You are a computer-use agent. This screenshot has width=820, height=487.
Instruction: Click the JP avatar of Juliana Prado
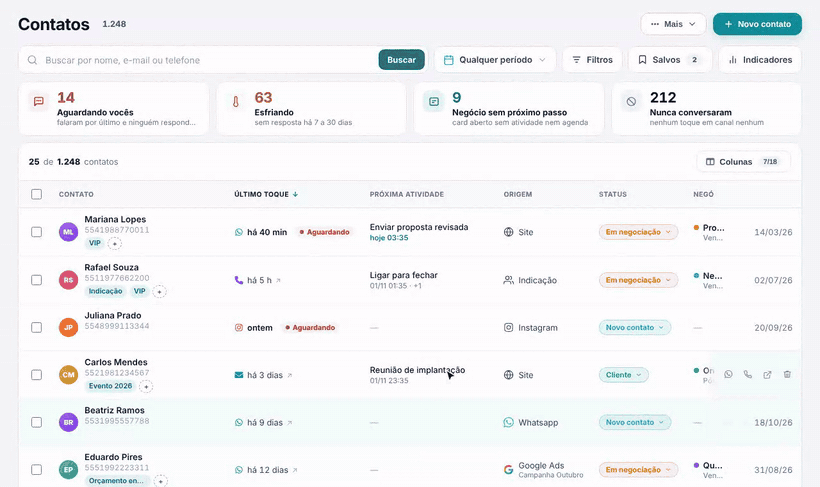(x=68, y=327)
